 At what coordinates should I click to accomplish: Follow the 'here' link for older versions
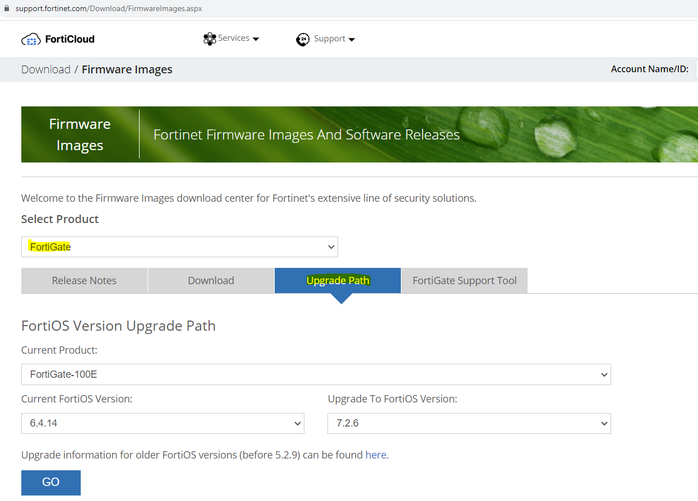click(x=376, y=455)
